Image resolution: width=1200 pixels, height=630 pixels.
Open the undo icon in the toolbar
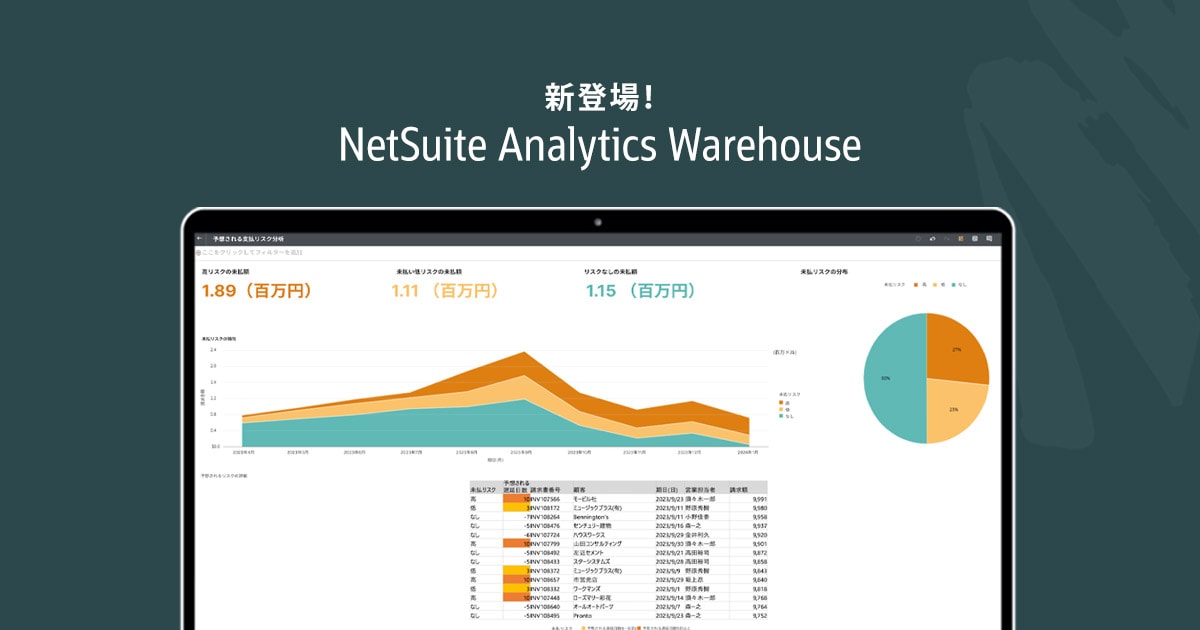pos(933,238)
